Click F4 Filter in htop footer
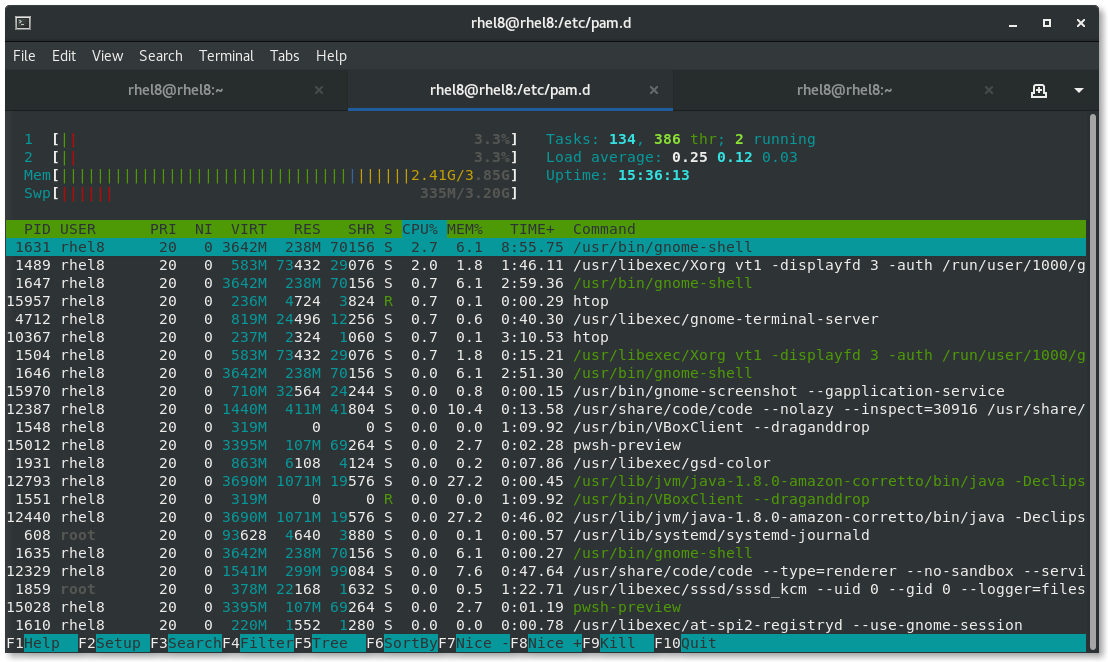Screen dimensions: 1108x662 [x=258, y=643]
